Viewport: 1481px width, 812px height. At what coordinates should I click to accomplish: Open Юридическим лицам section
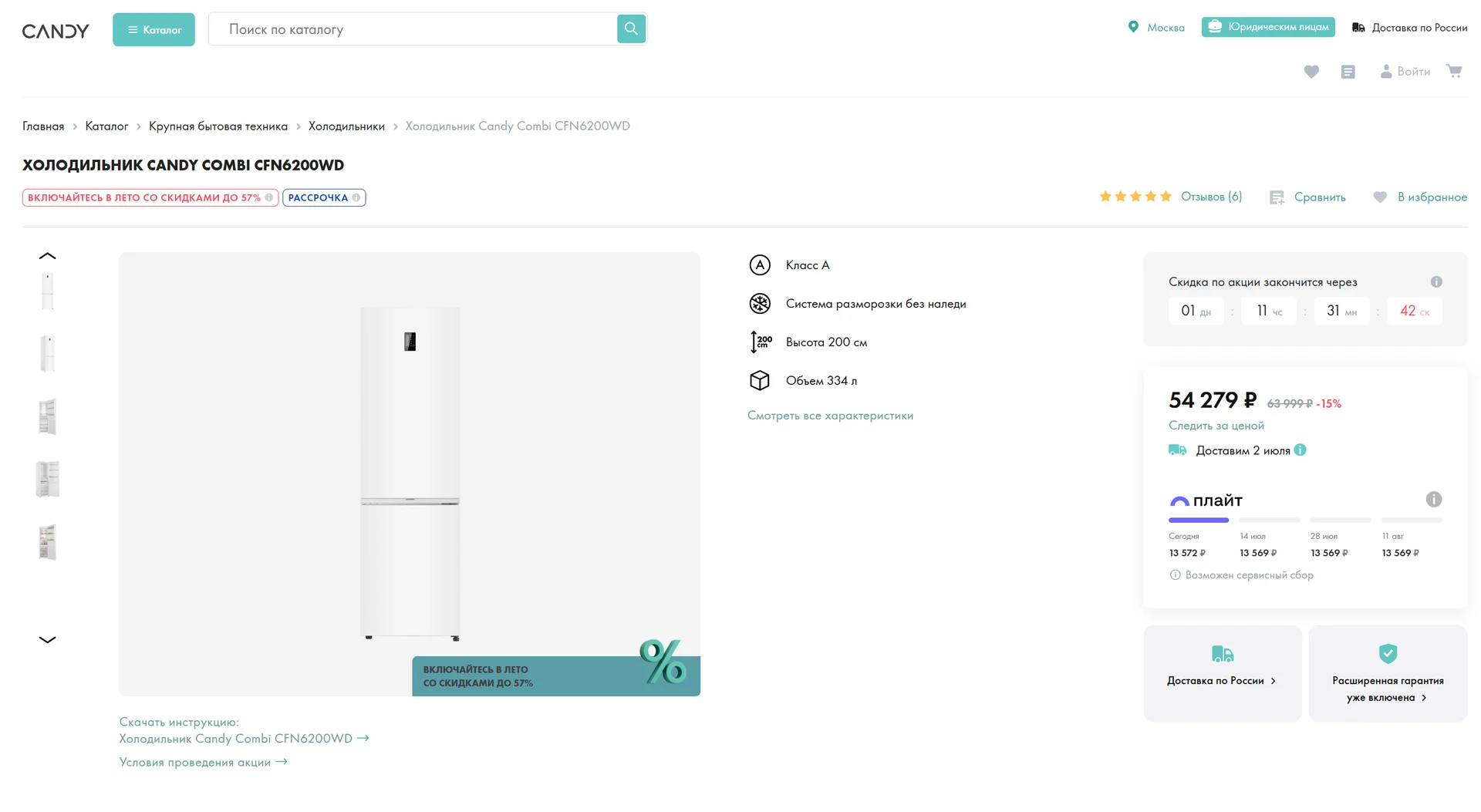tap(1268, 27)
